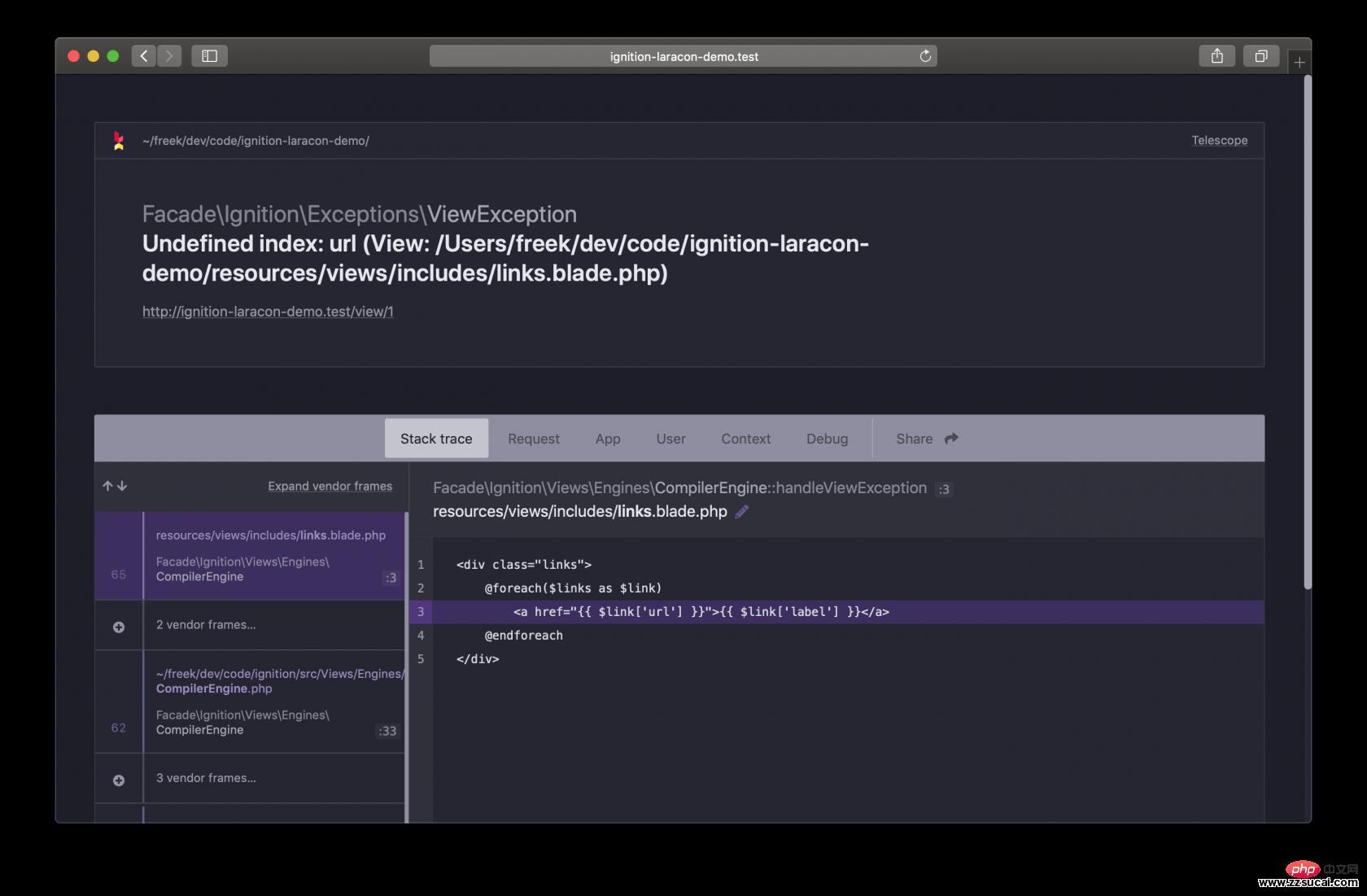
Task: Switch to the Debug tab
Action: (828, 439)
